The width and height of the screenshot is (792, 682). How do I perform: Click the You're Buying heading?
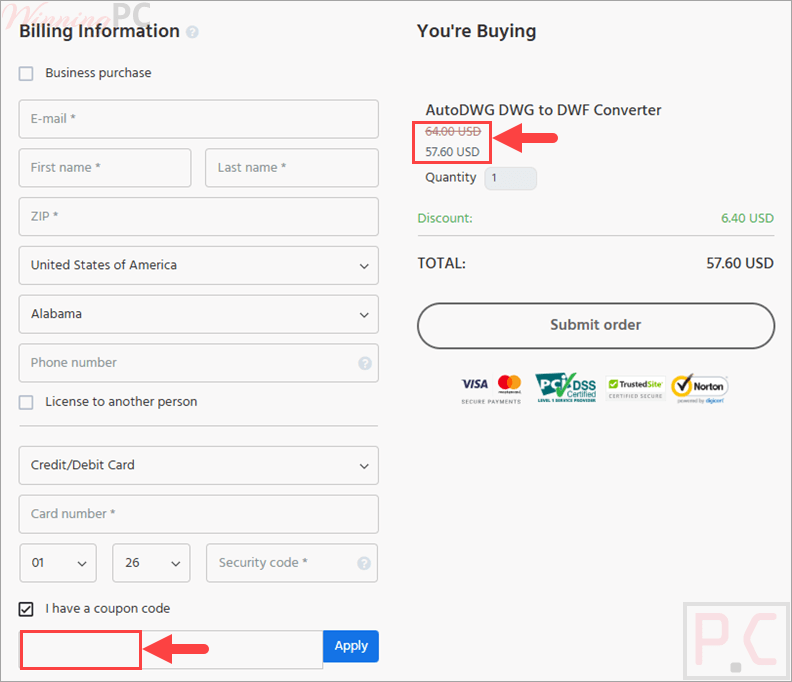pos(476,31)
